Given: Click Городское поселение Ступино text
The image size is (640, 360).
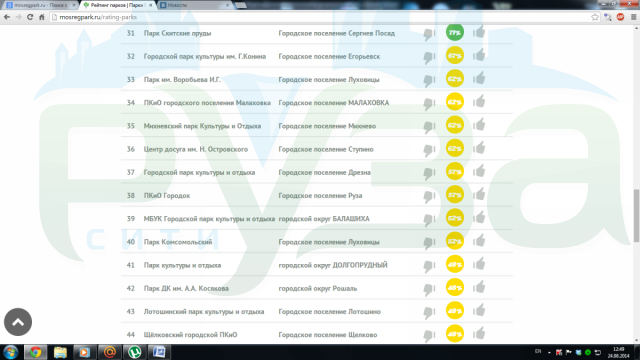Looking at the screenshot, I should tap(326, 149).
